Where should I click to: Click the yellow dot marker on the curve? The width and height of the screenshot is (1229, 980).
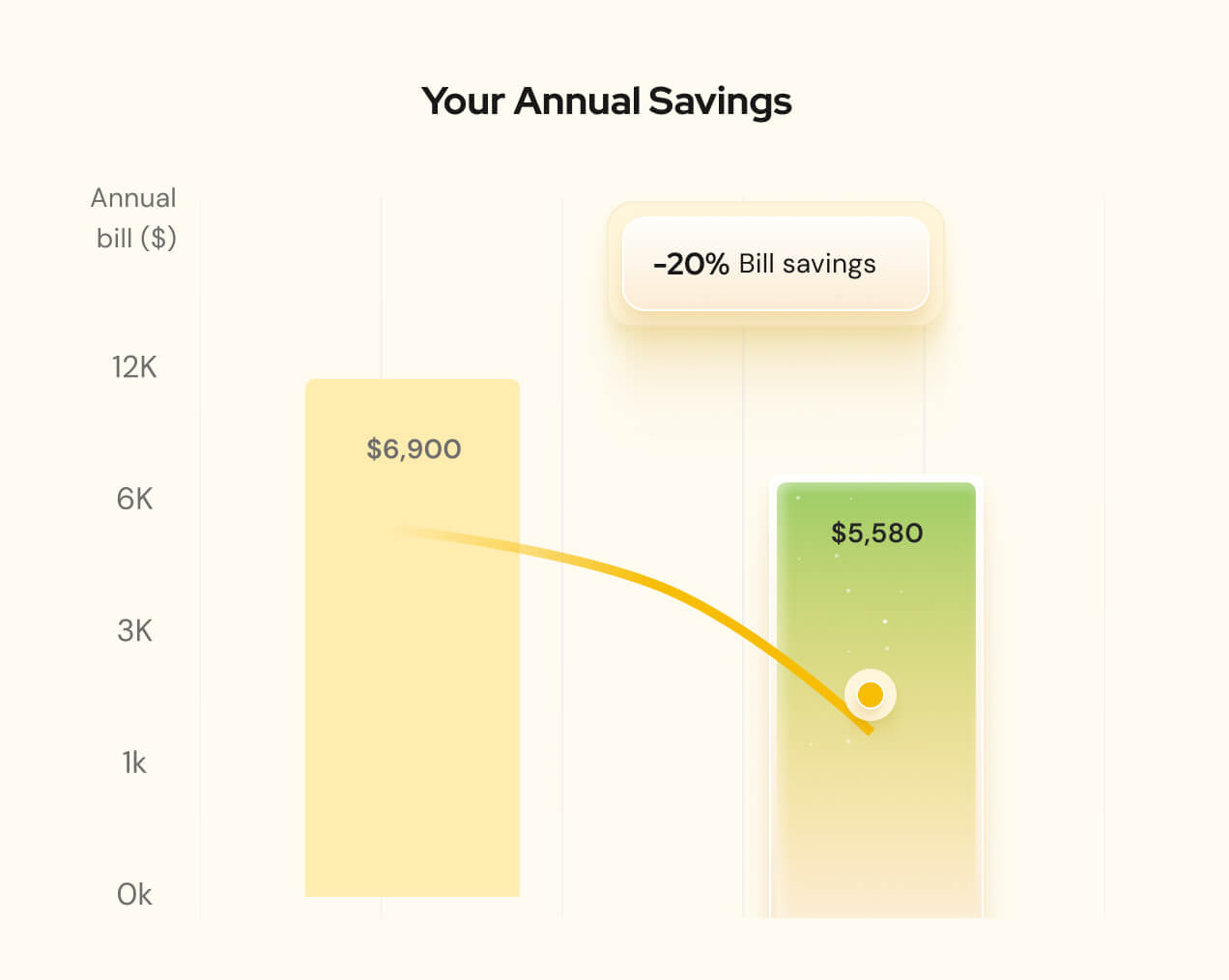coord(871,695)
